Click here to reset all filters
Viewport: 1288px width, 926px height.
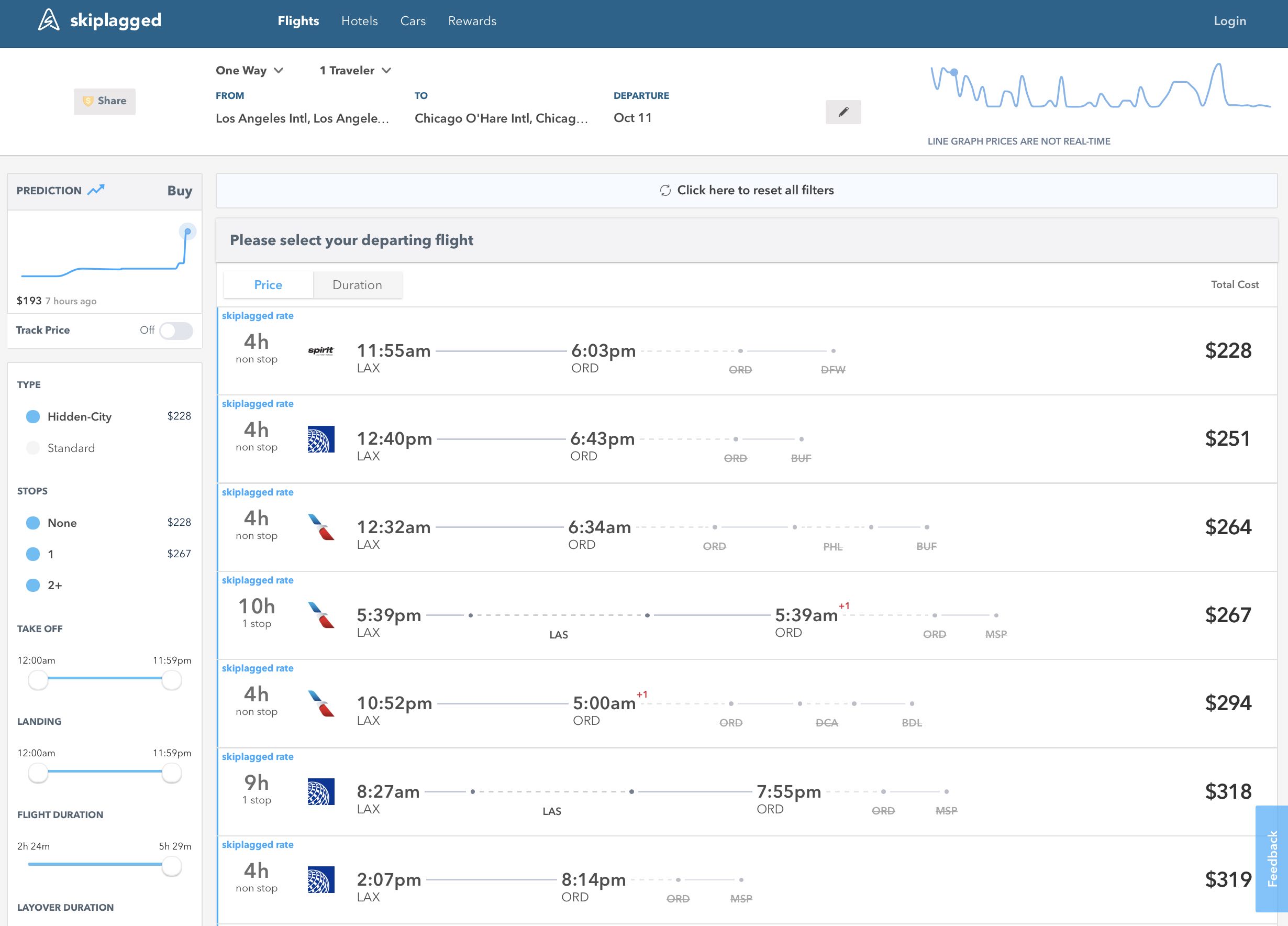pos(746,190)
